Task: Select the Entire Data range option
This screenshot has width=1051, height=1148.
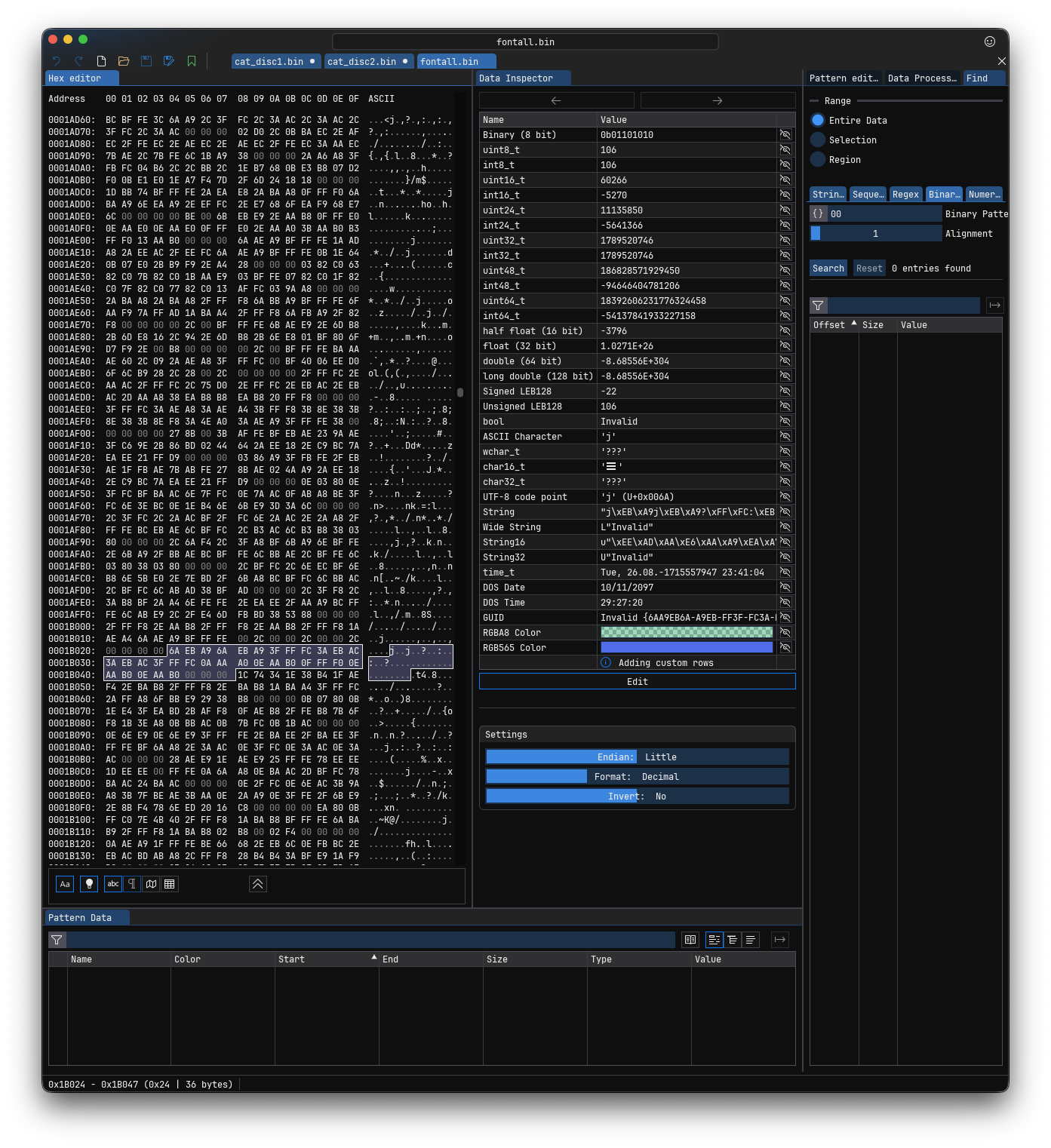Action: pos(818,120)
